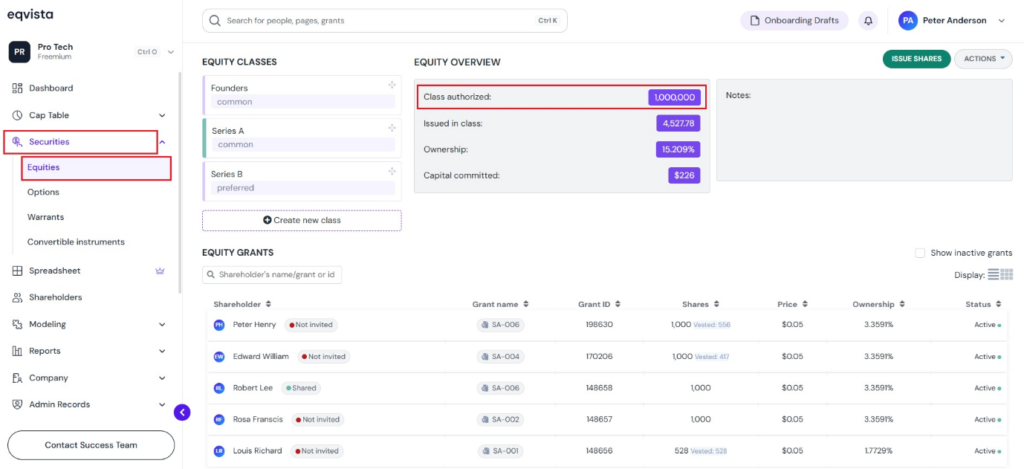The width and height of the screenshot is (1024, 469).
Task: Click Robert Lee's avatar icon
Action: coord(219,388)
